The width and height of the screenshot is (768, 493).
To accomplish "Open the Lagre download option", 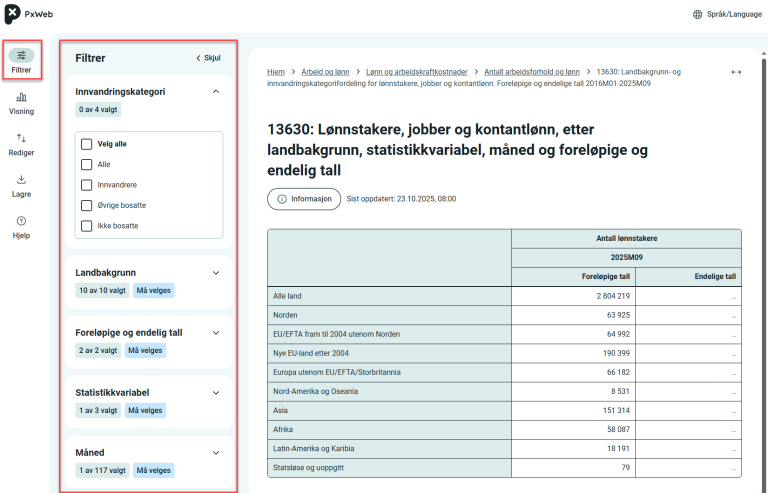I will click(x=22, y=186).
